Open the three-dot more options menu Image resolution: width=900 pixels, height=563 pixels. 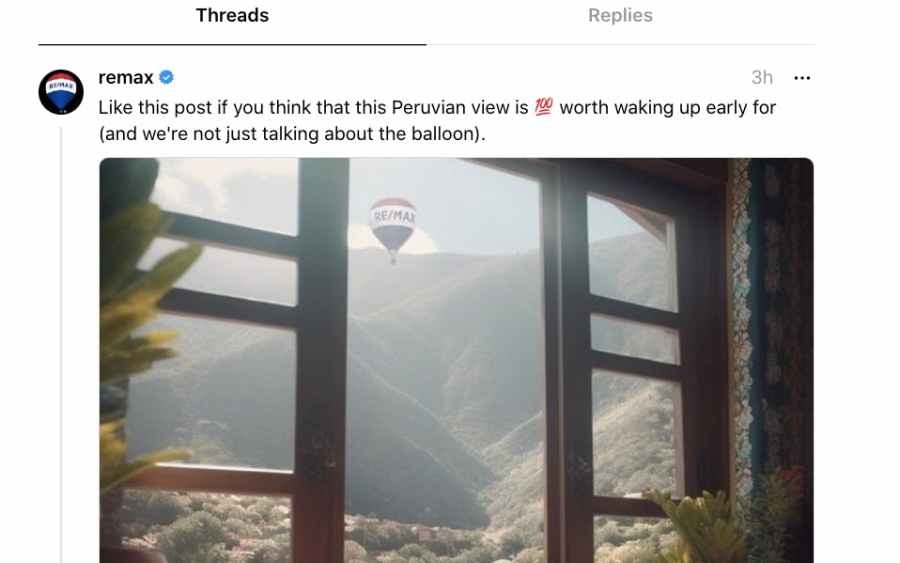(x=802, y=78)
